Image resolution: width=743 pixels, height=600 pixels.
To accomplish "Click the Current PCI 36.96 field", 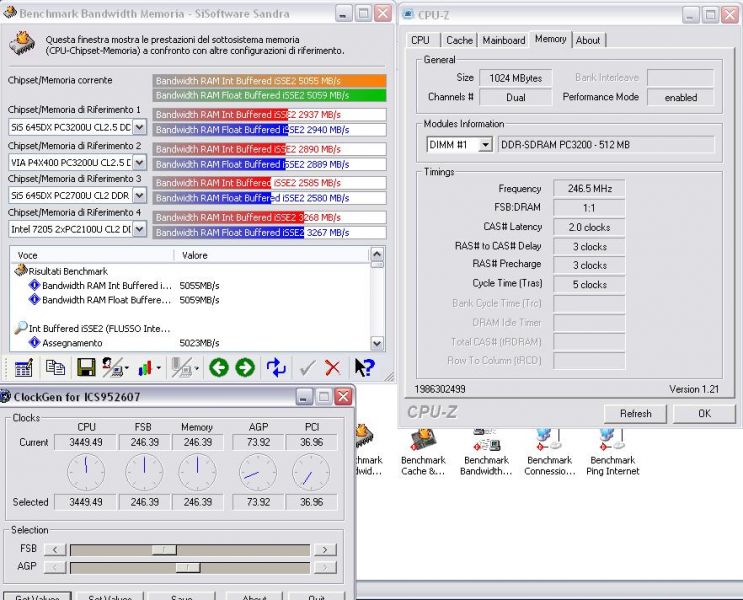I will pyautogui.click(x=311, y=442).
